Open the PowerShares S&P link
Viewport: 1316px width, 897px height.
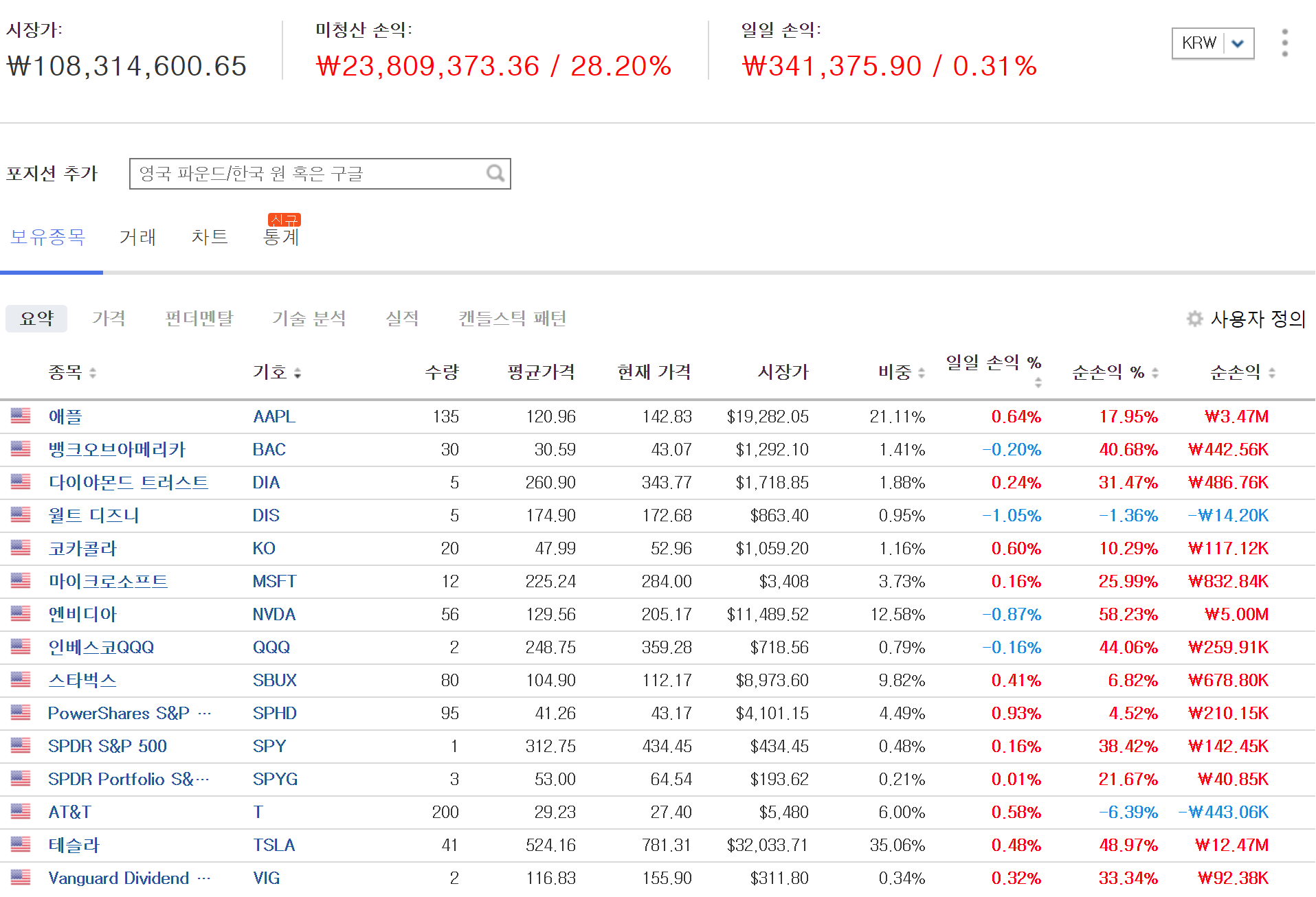(129, 713)
